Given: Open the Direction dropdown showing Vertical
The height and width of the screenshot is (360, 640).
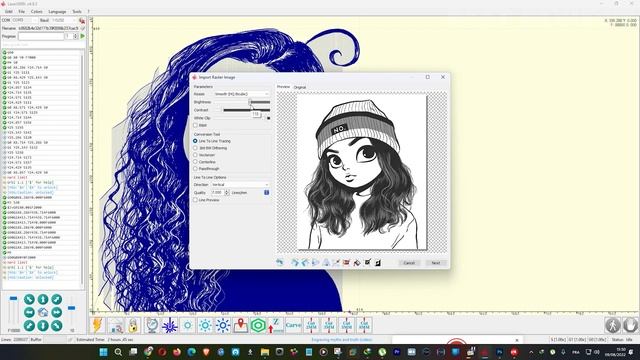Looking at the screenshot, I should (x=240, y=184).
